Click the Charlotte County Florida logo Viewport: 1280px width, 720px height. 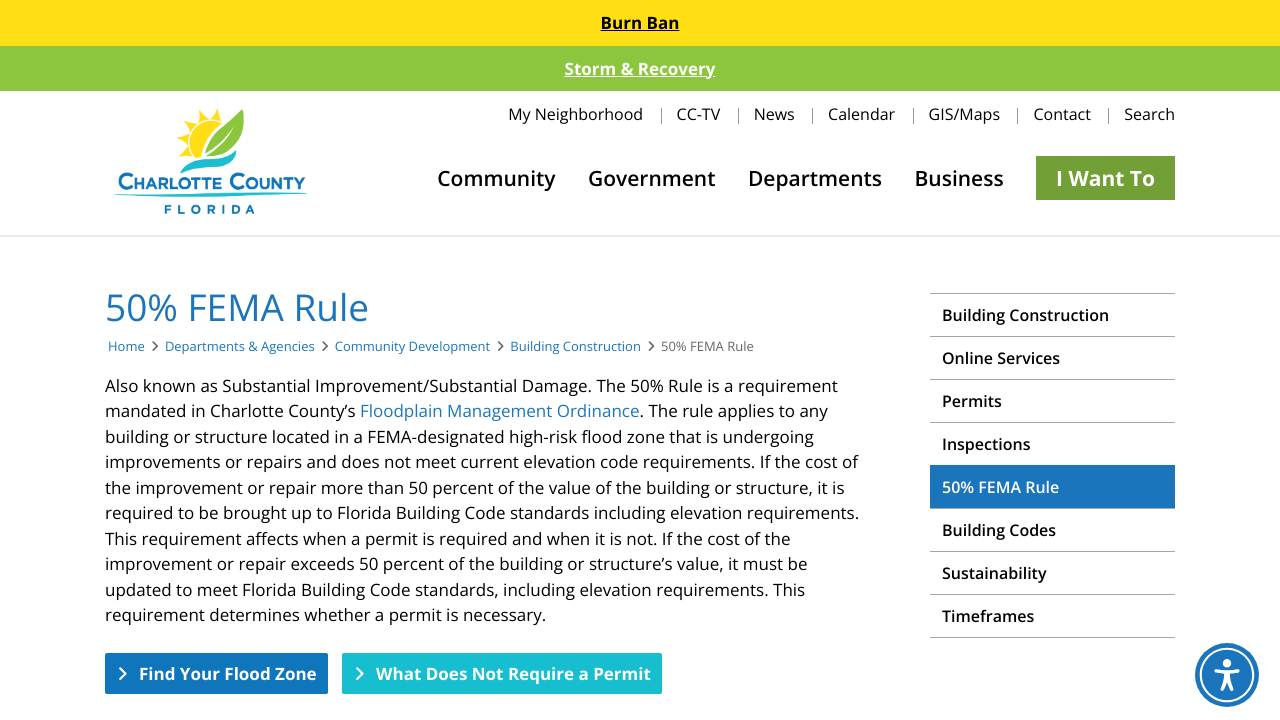[x=210, y=160]
